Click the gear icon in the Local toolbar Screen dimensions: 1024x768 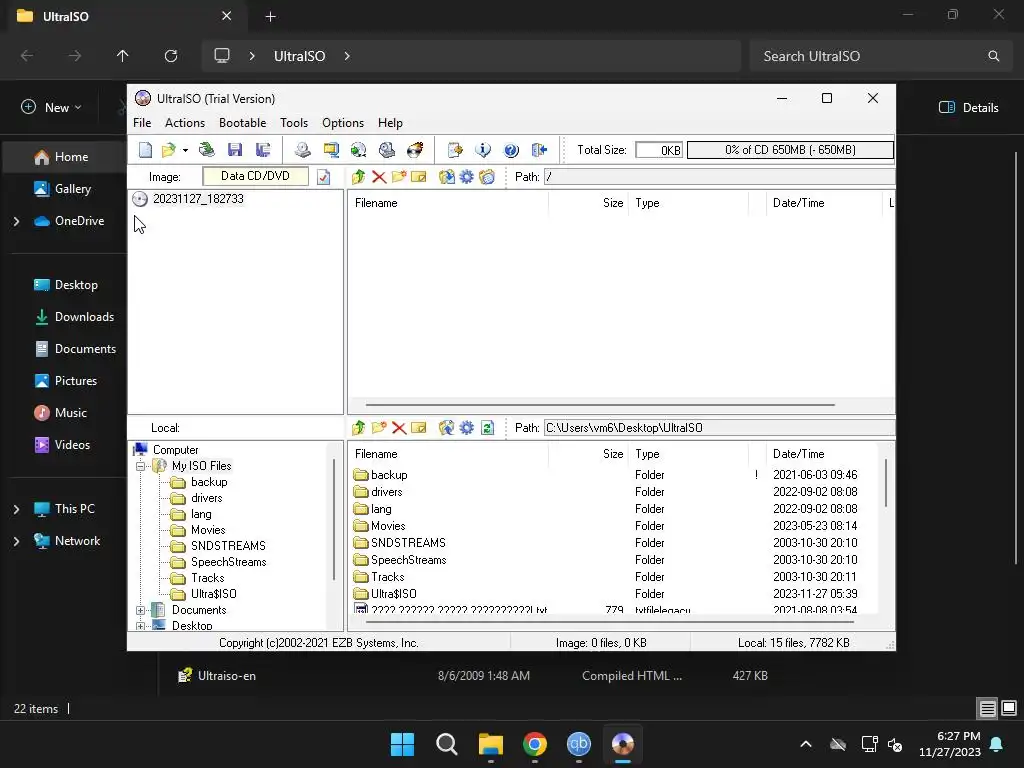click(x=466, y=428)
